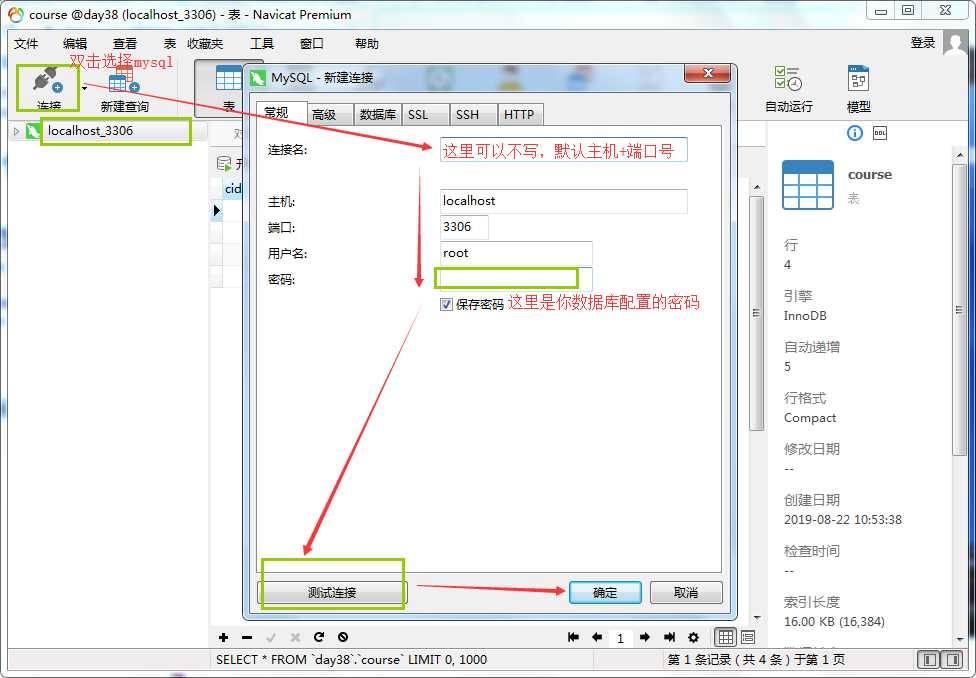Click the page number field showing 1
976x678 pixels.
pyautogui.click(x=621, y=638)
